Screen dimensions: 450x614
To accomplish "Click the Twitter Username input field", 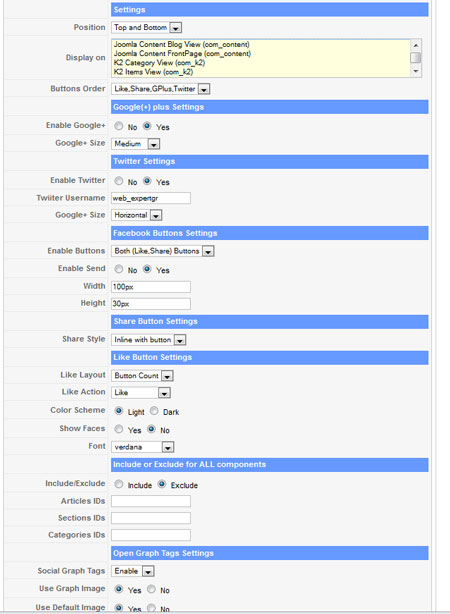I will [151, 198].
